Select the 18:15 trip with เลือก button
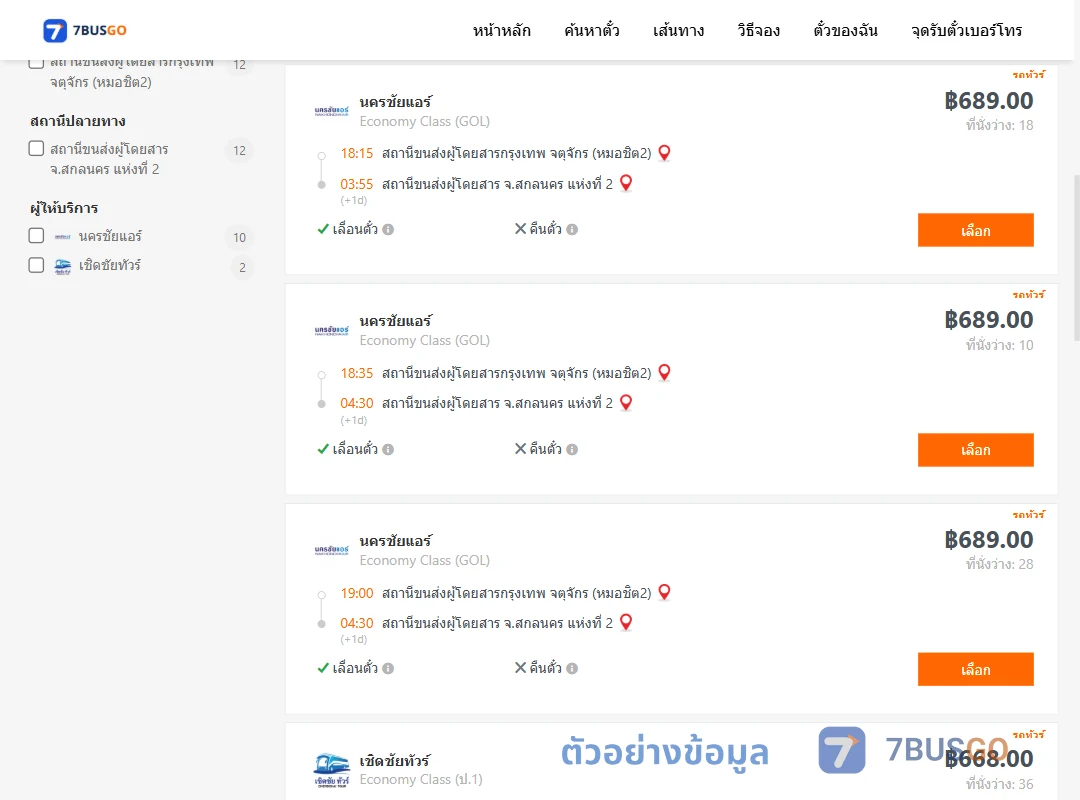The width and height of the screenshot is (1080, 800). point(975,230)
